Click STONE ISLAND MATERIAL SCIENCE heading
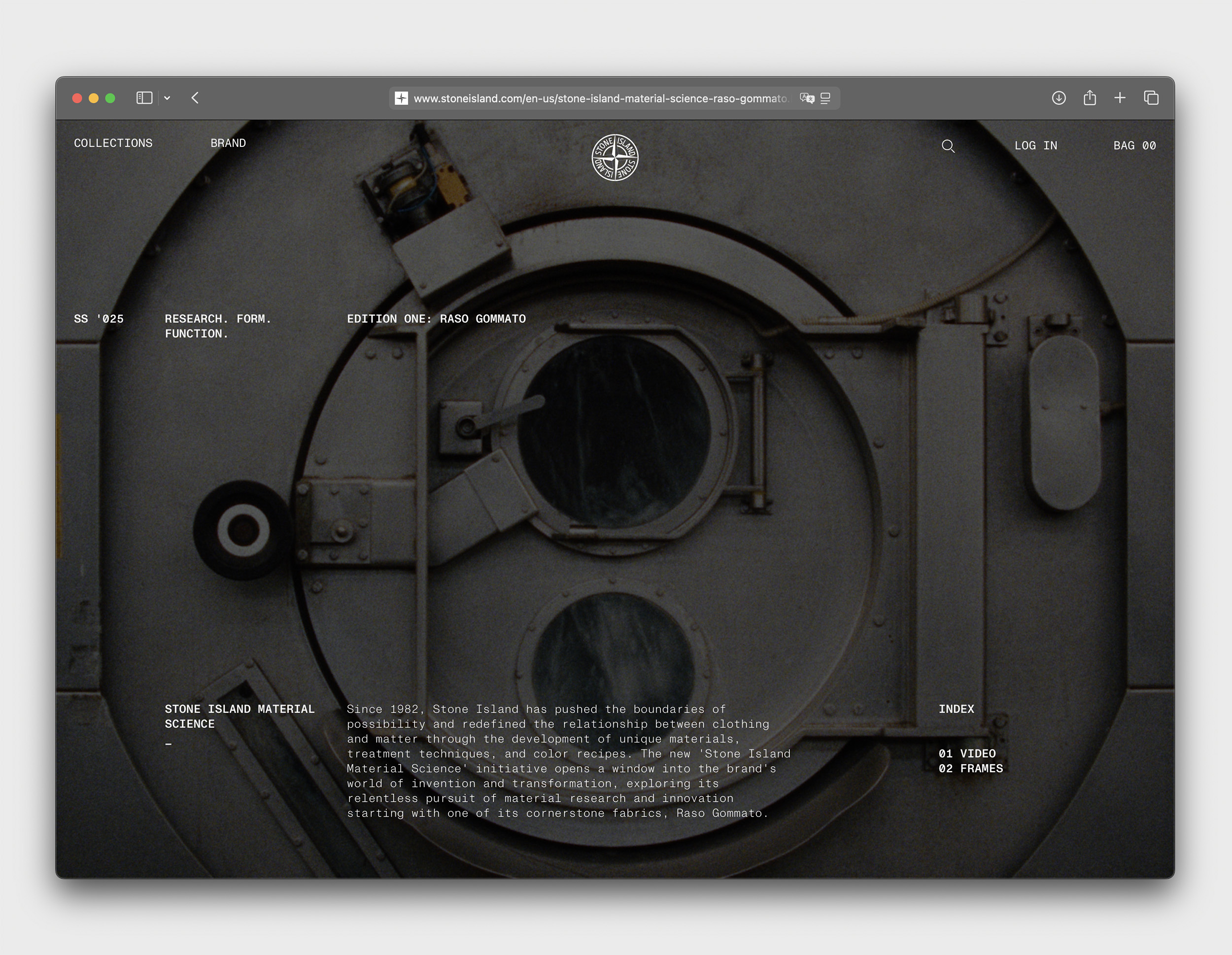This screenshot has width=1232, height=955. tap(240, 716)
